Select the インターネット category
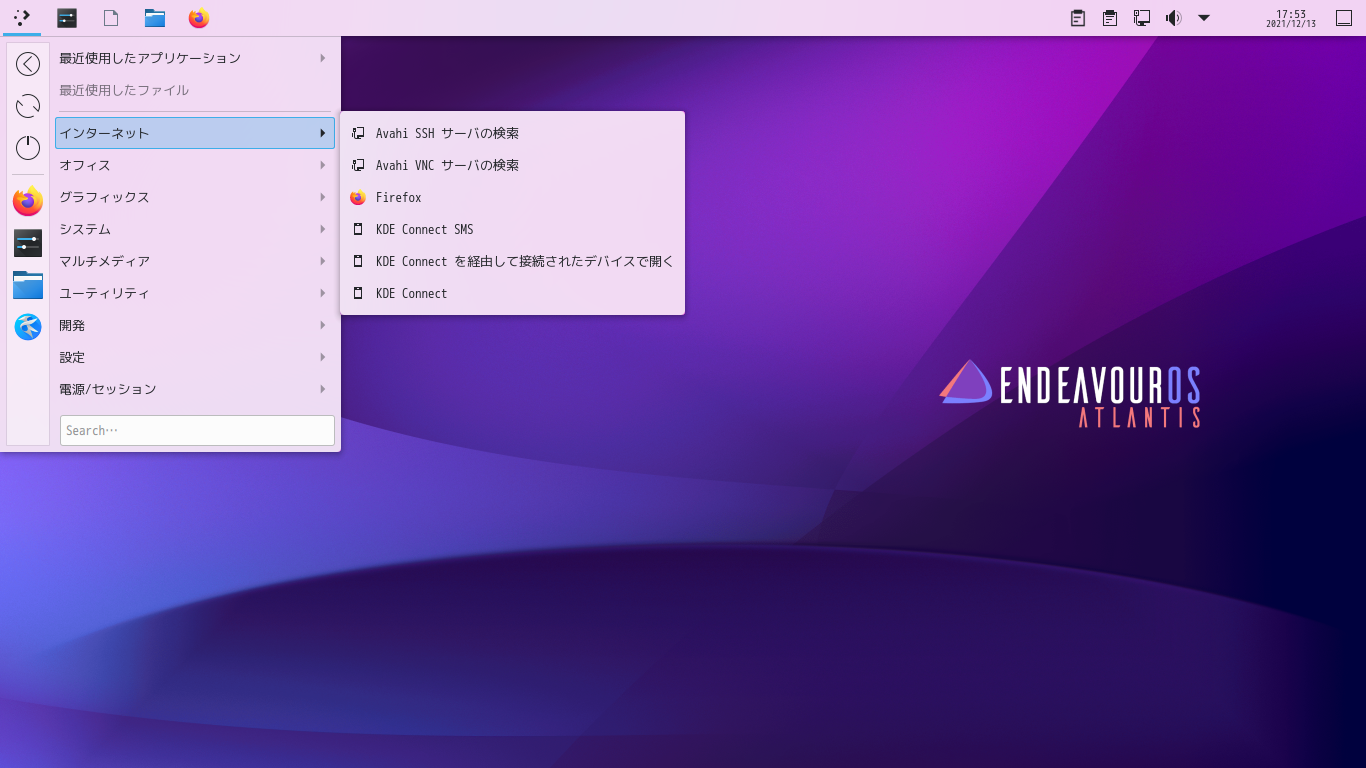Viewport: 1366px width, 768px height. [x=195, y=133]
